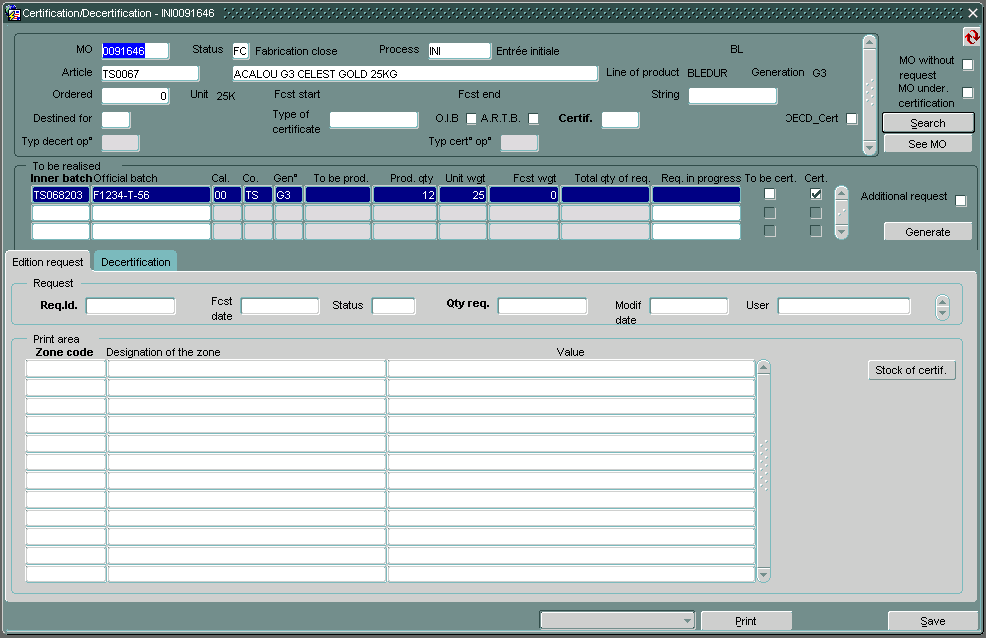Open Stock of certif. button

(911, 370)
